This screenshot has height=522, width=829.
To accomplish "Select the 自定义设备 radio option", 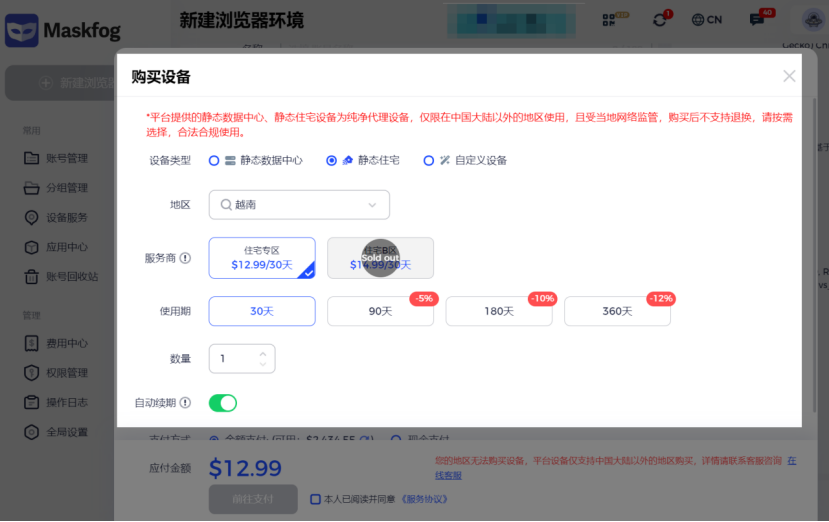I will click(x=429, y=160).
